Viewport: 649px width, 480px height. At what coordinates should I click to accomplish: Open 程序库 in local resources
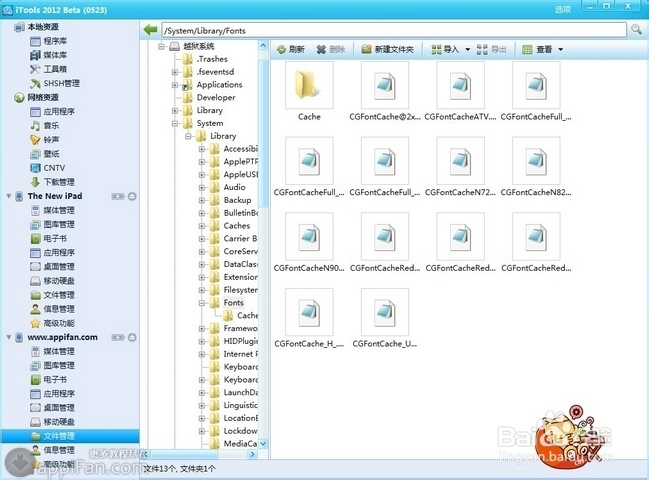pyautogui.click(x=49, y=41)
